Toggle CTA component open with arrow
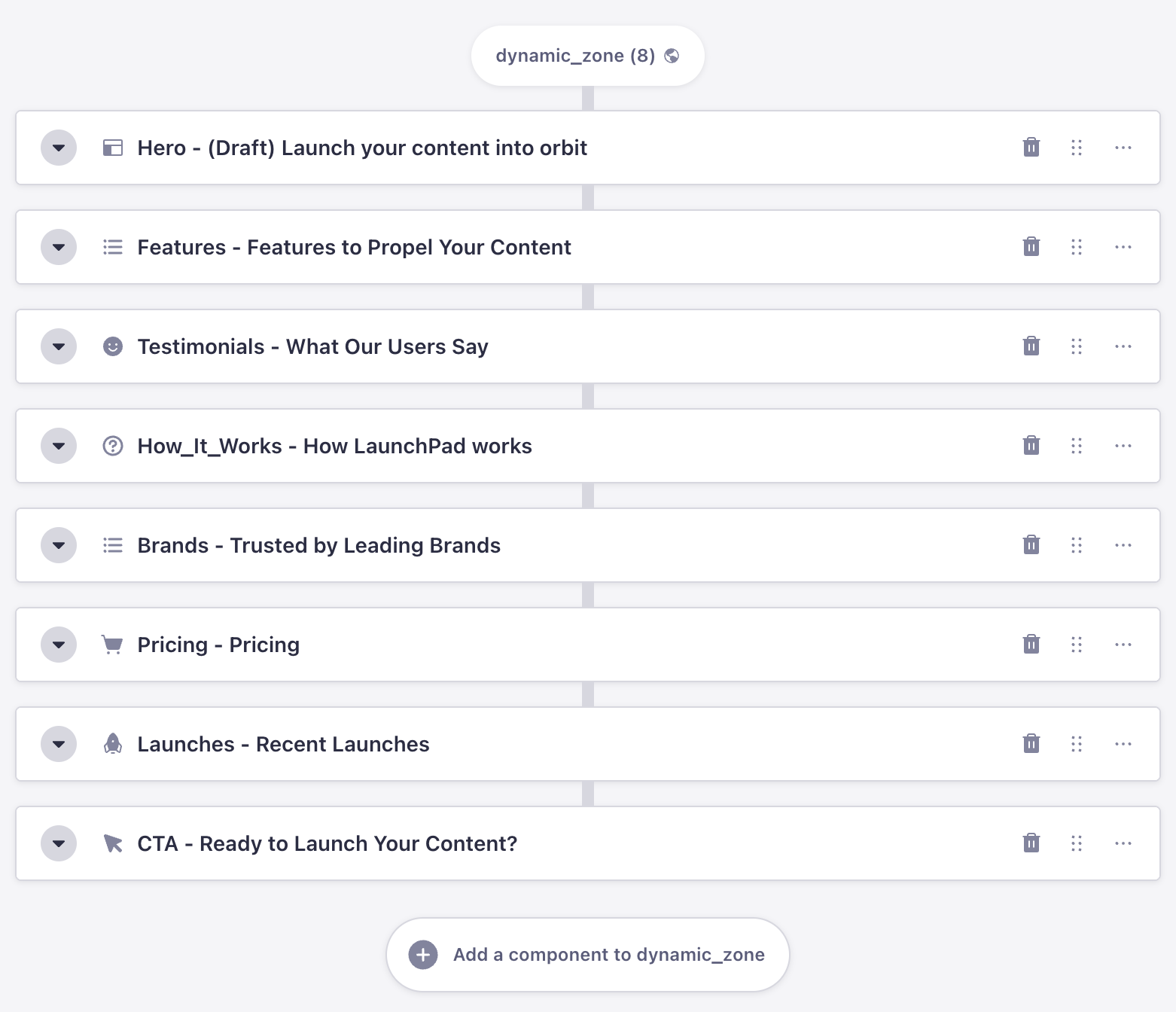Viewport: 1176px width, 1012px height. coord(59,843)
